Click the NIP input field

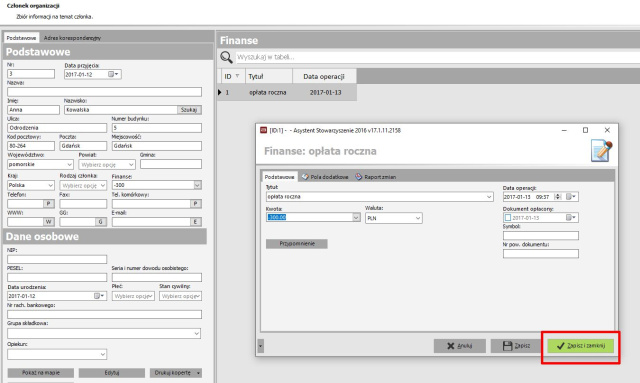coord(57,259)
